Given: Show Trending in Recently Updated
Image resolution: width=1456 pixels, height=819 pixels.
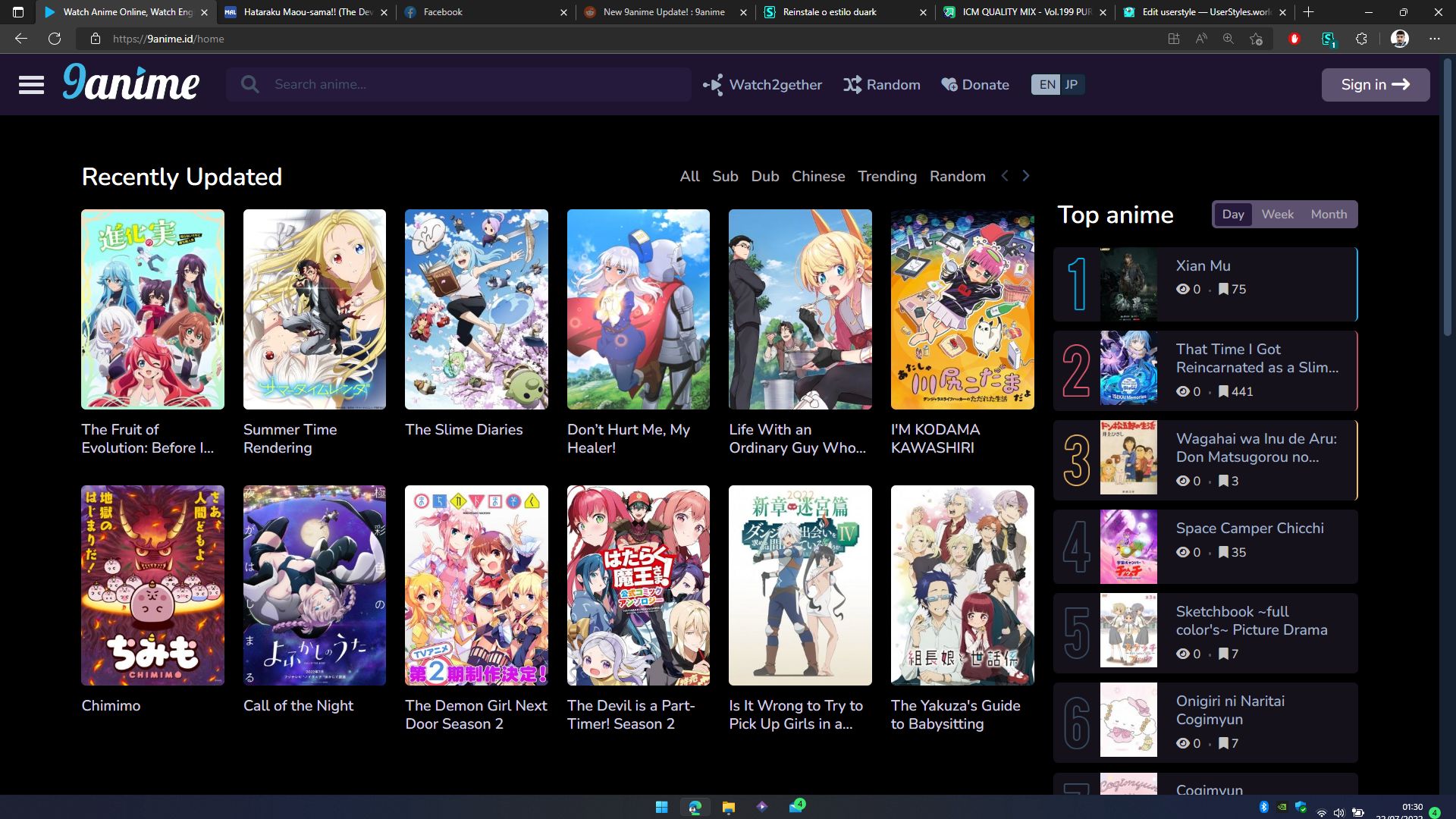Looking at the screenshot, I should tap(887, 176).
